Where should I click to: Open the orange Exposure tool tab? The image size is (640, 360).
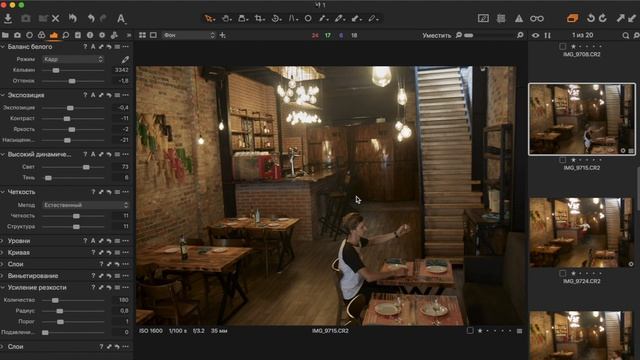pos(53,36)
